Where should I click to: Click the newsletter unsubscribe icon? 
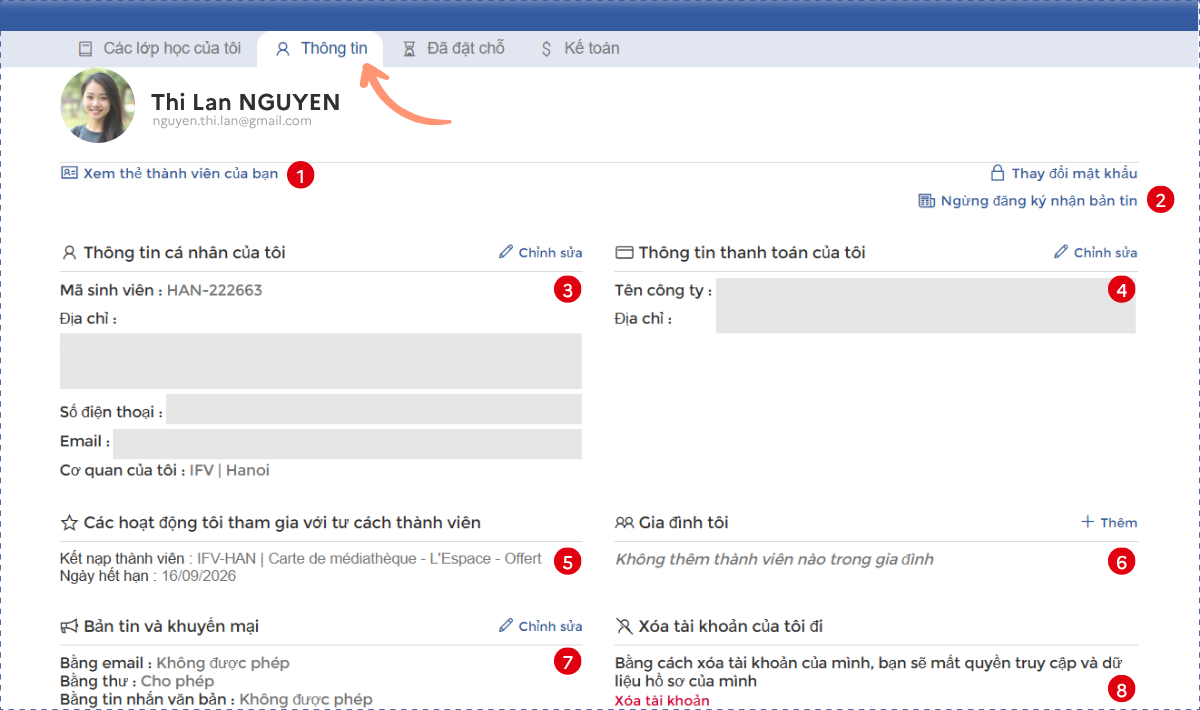click(926, 201)
